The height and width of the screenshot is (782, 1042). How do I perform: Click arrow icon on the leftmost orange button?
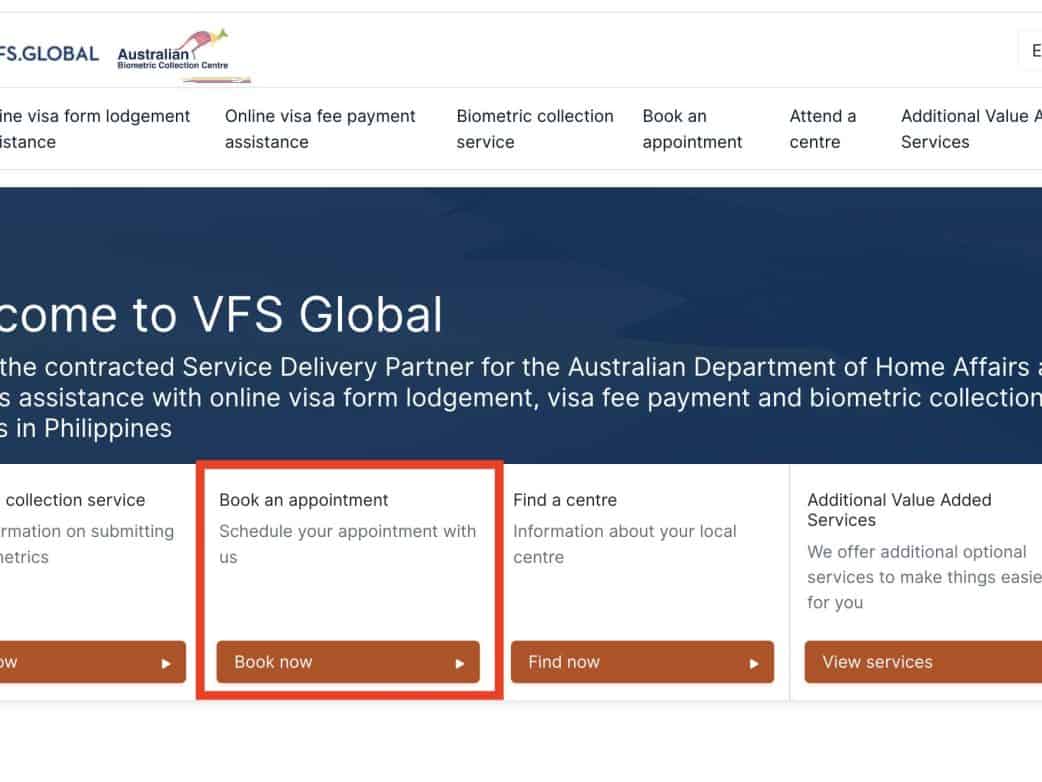point(166,663)
